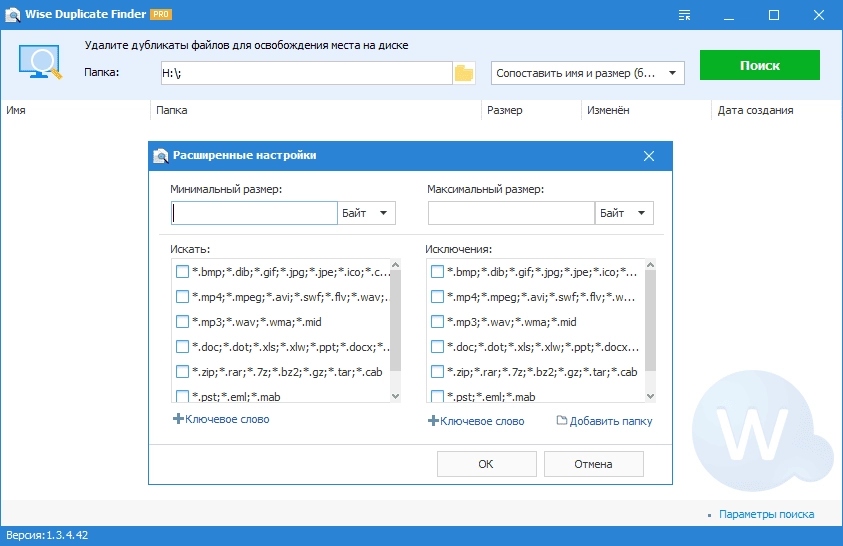Check *.zip archive types in Исключения list
Image resolution: width=843 pixels, height=546 pixels.
437,371
